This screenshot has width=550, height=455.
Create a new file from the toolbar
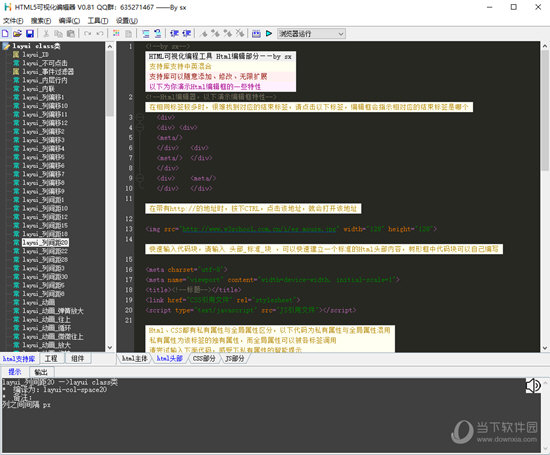click(x=5, y=34)
